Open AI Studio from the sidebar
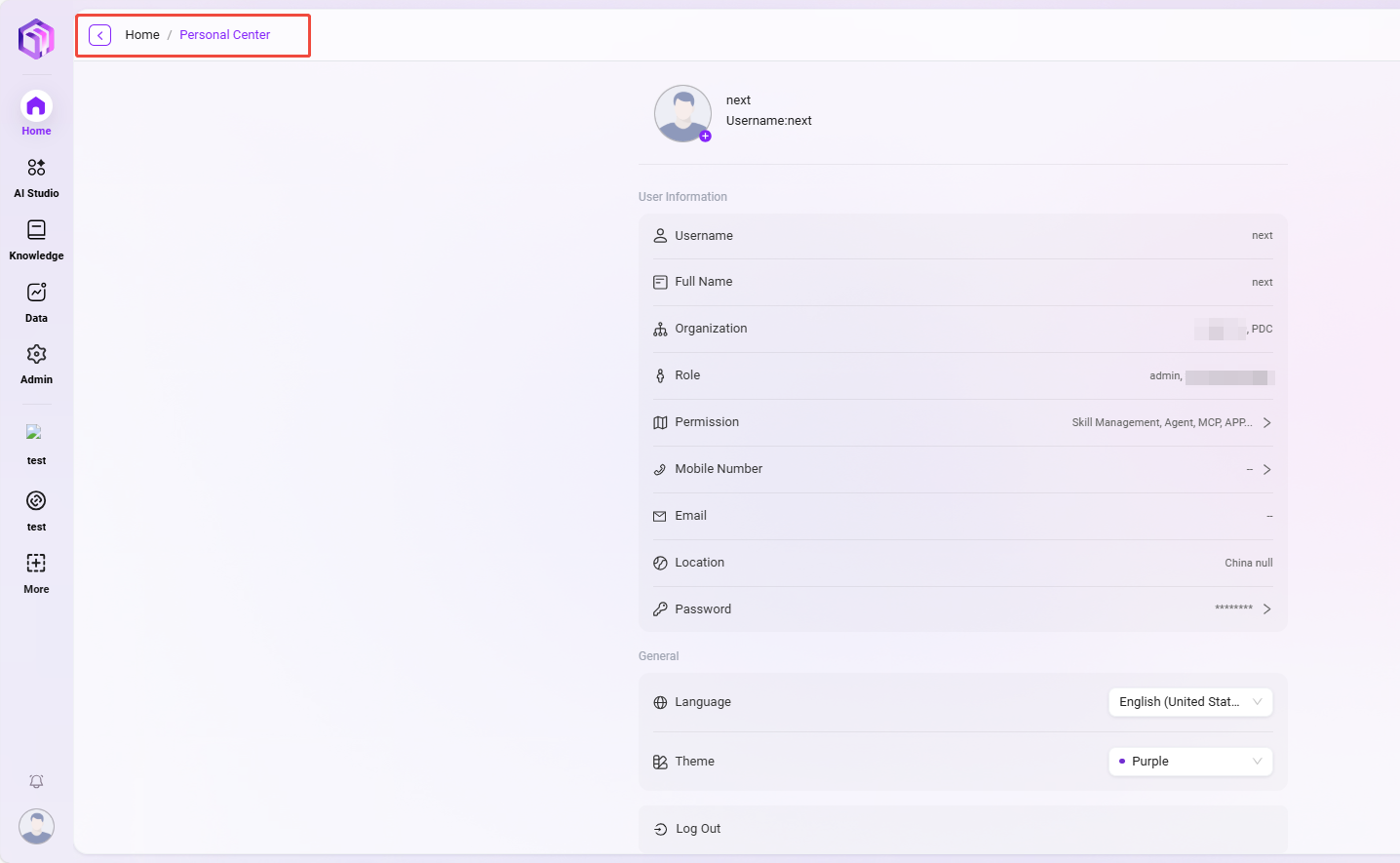 [36, 168]
